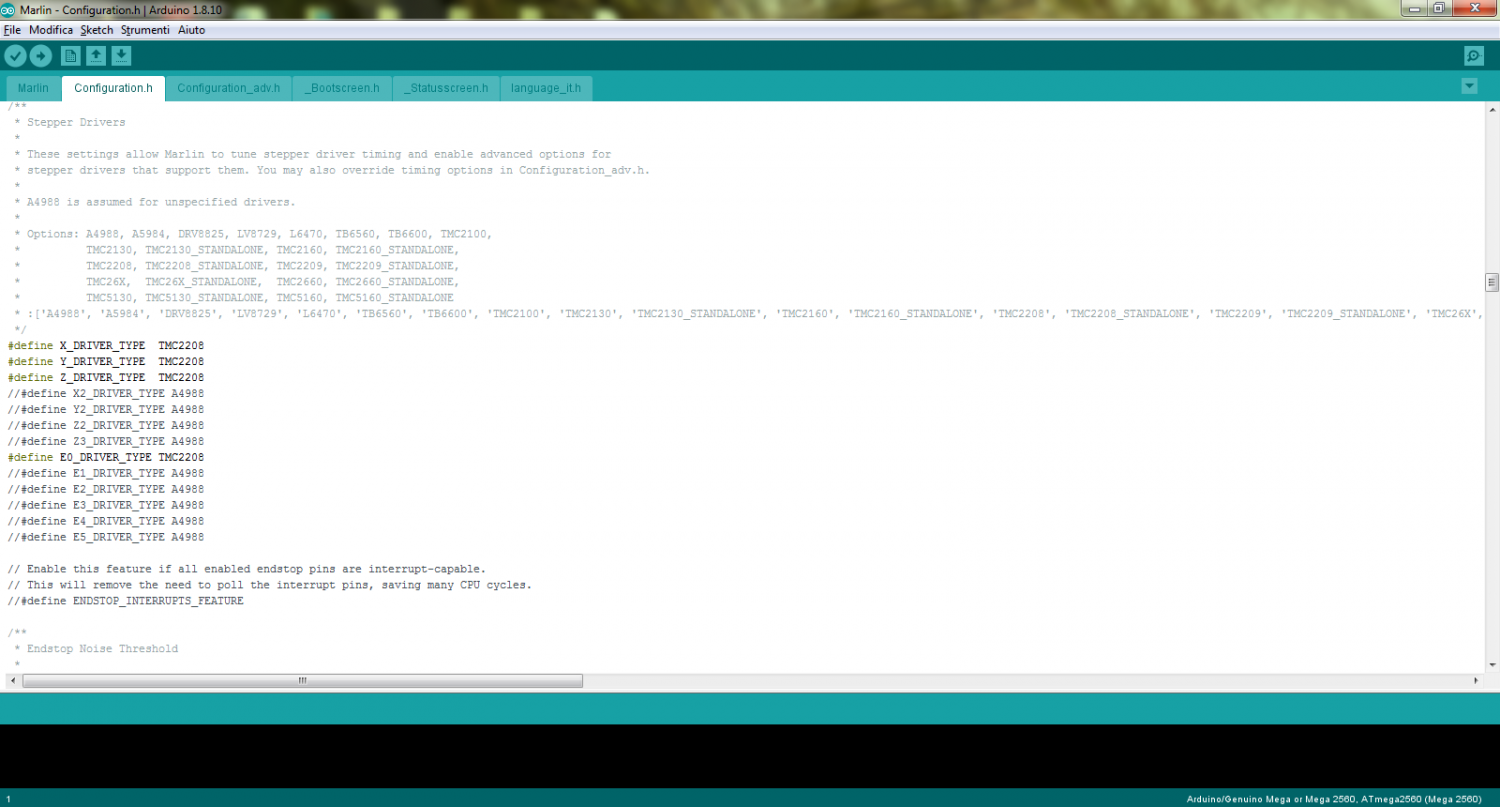The width and height of the screenshot is (1500, 807).
Task: Click the '// Enable this feature if all enabled...' comment
Action: (x=247, y=569)
